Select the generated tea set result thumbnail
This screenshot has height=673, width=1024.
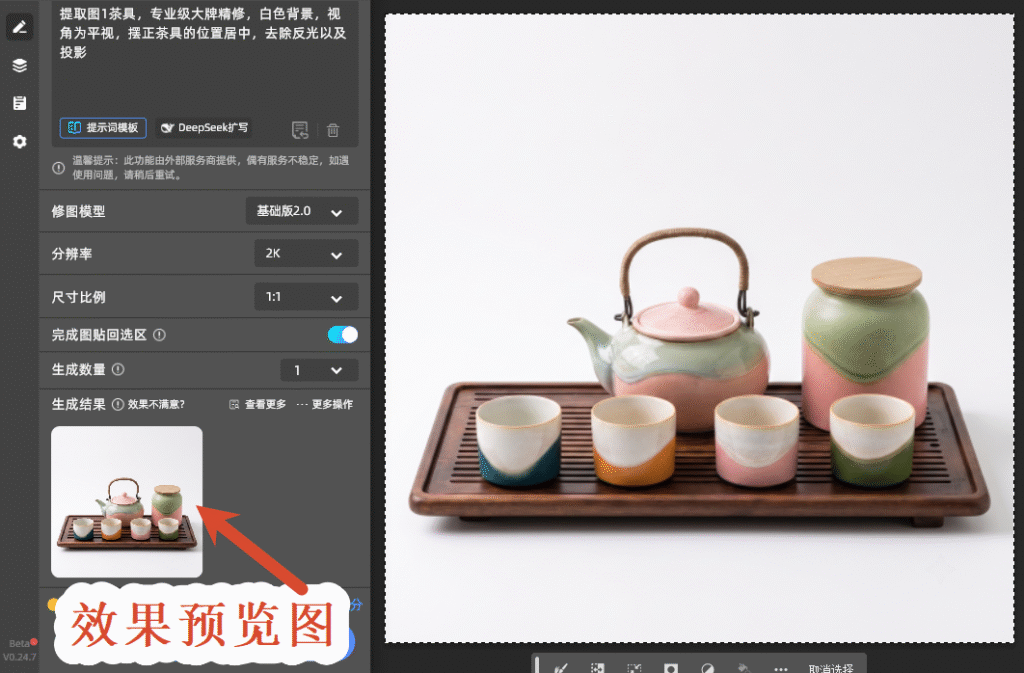(x=127, y=501)
